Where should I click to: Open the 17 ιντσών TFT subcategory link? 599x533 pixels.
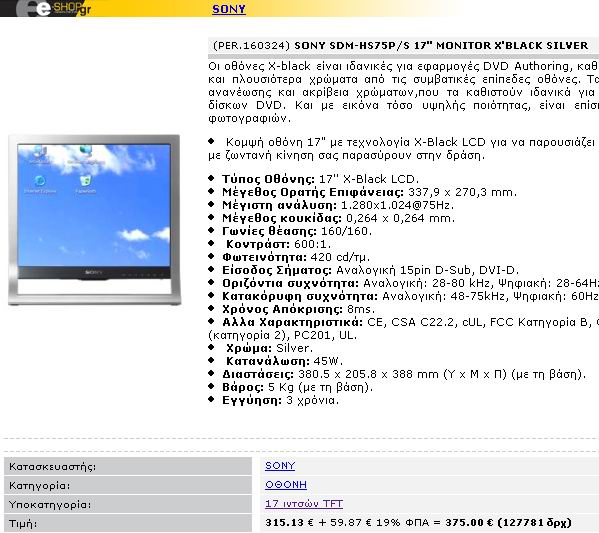pyautogui.click(x=304, y=504)
